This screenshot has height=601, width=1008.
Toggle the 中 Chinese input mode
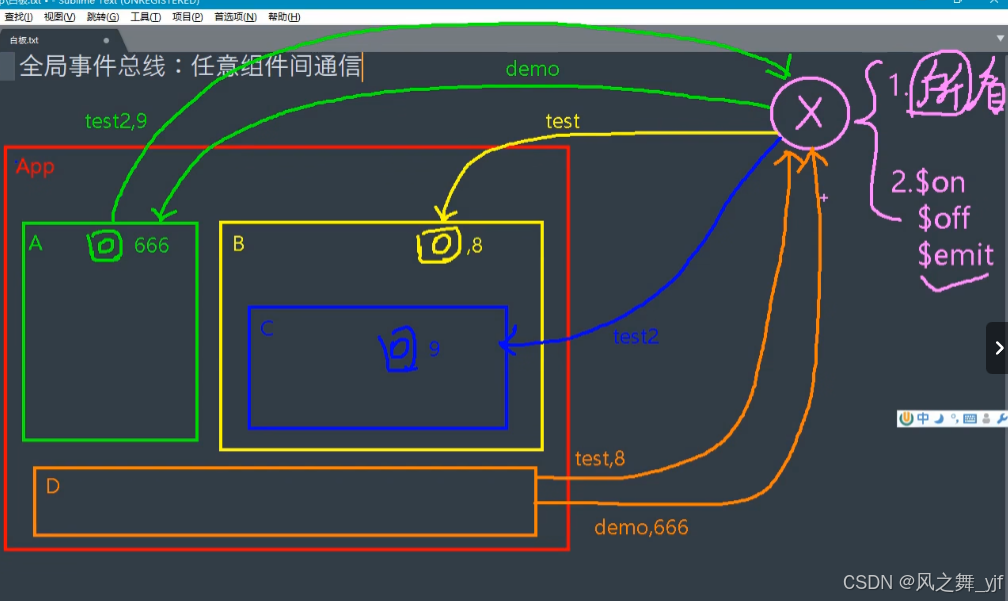tap(923, 418)
